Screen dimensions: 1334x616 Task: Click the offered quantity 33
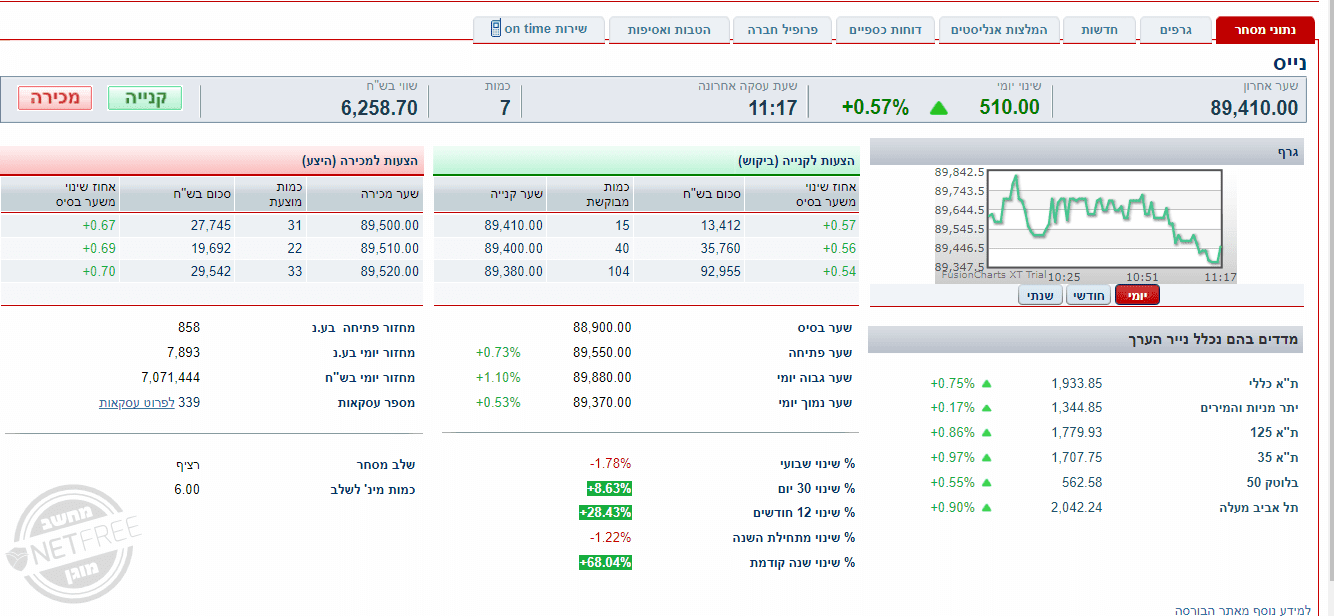(x=294, y=270)
